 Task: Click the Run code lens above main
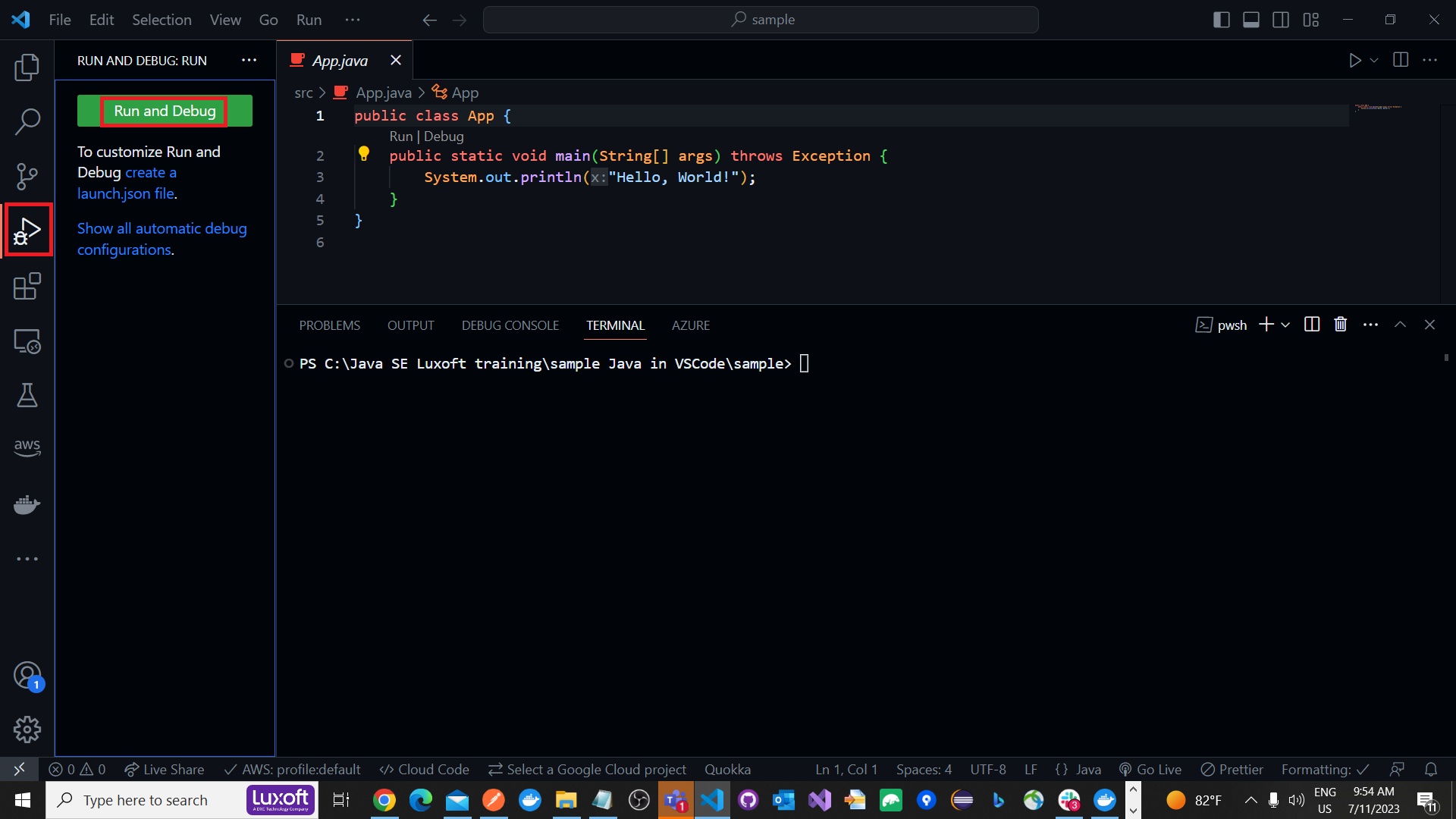click(401, 136)
